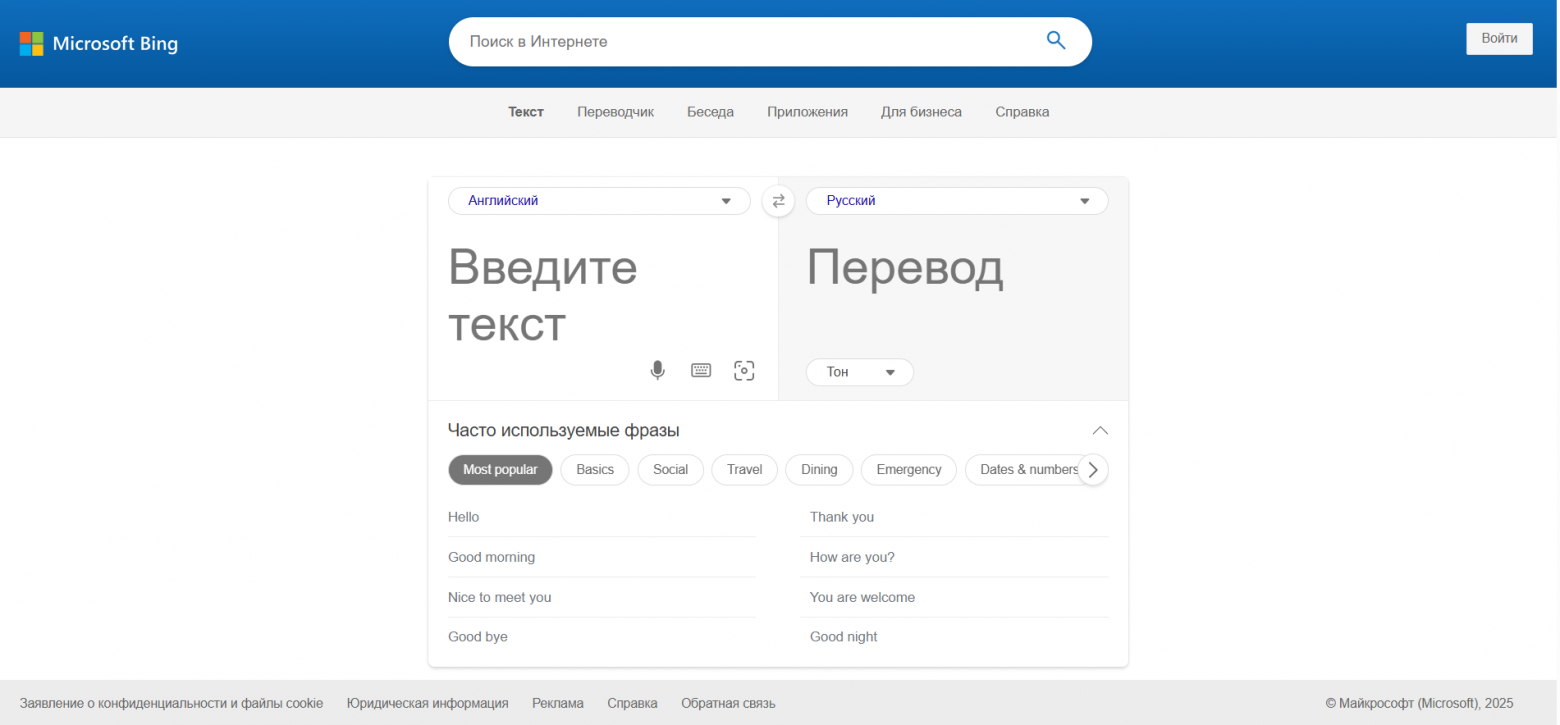Click the search magnifier icon
This screenshot has width=1560, height=725.
[x=1056, y=40]
